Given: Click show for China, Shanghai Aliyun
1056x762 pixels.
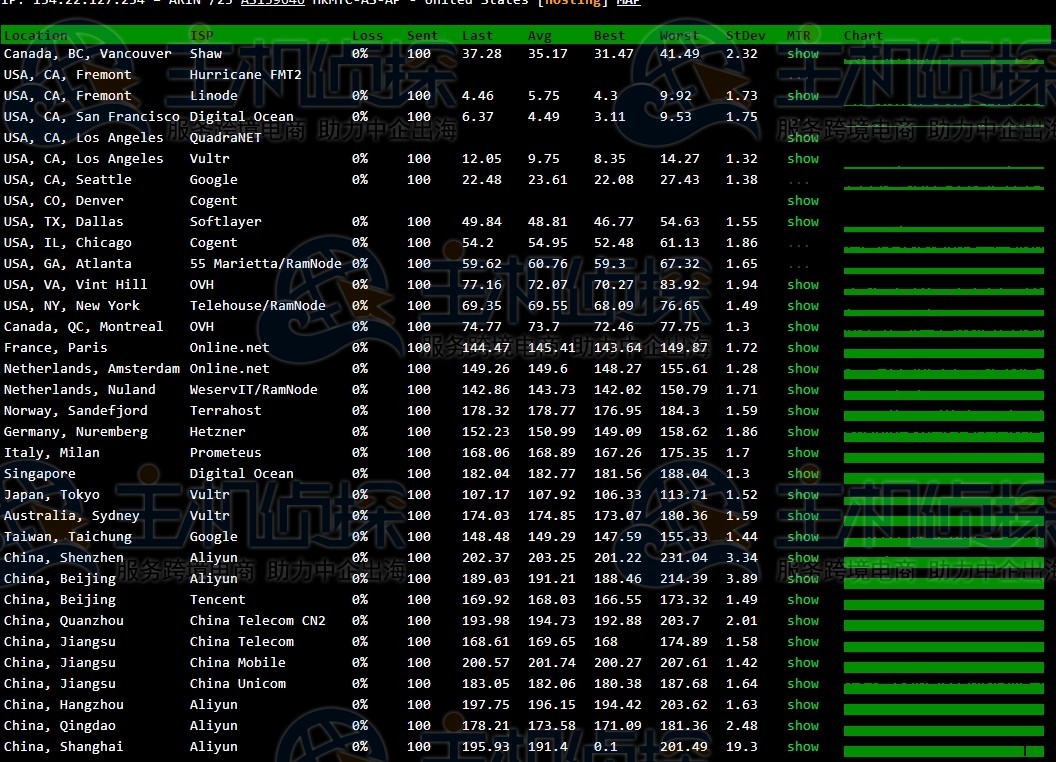Looking at the screenshot, I should [x=802, y=747].
